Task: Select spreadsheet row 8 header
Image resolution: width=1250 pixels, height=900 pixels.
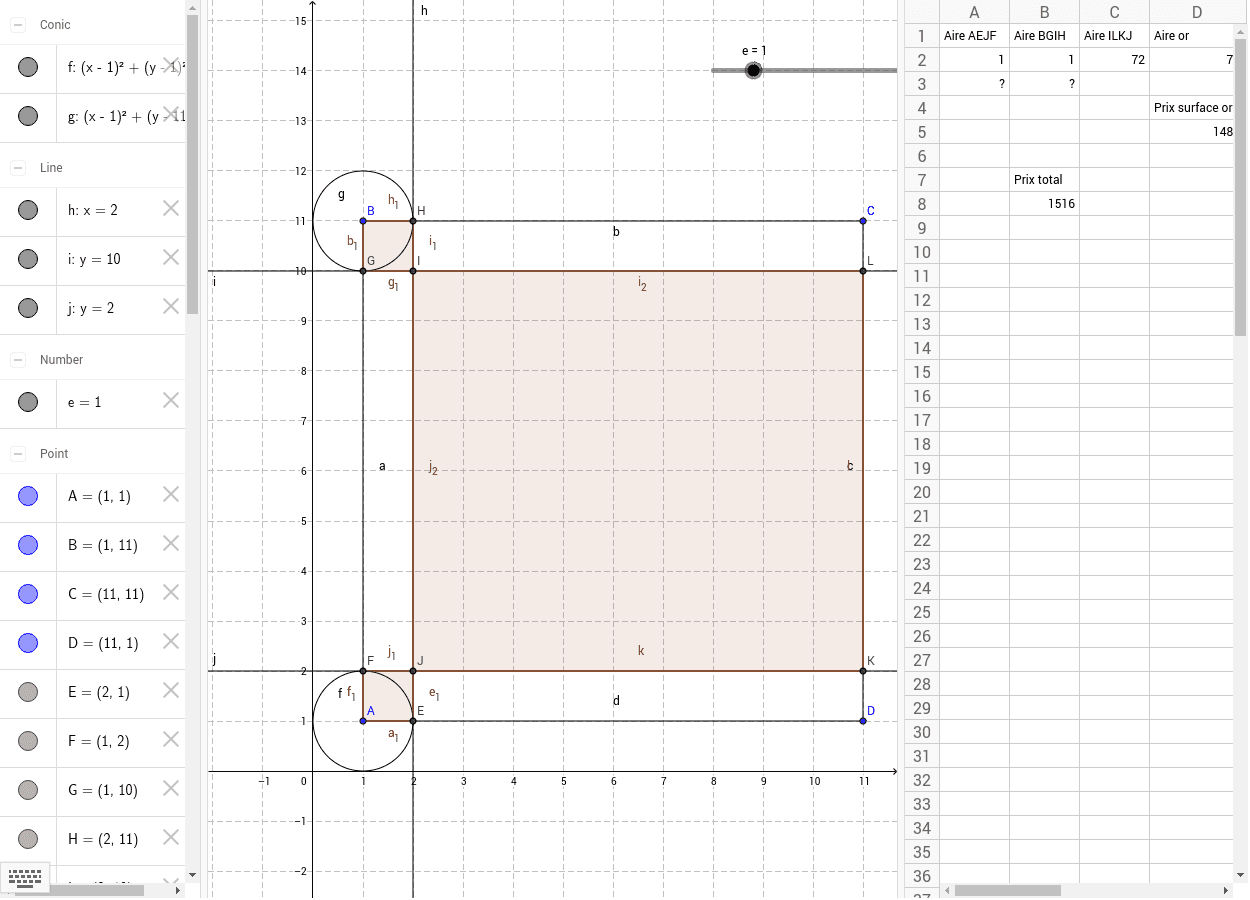Action: (922, 204)
